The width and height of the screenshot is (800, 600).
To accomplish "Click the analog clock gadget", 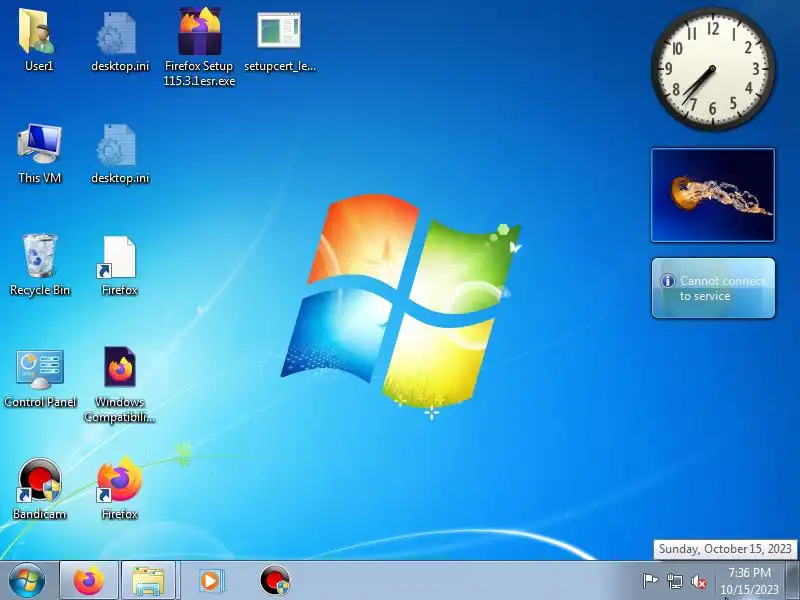I will [713, 69].
